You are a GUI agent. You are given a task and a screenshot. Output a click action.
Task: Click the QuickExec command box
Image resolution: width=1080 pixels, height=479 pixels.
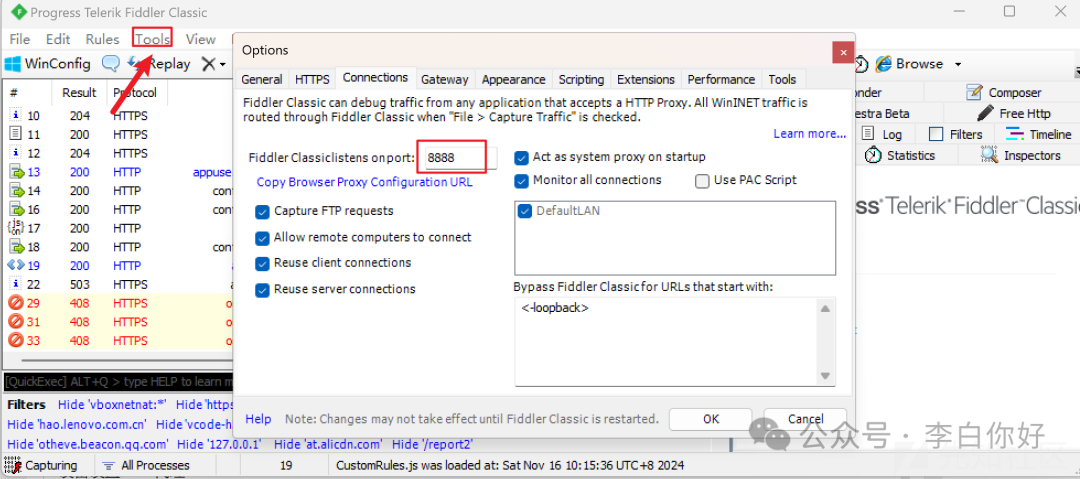pyautogui.click(x=118, y=382)
